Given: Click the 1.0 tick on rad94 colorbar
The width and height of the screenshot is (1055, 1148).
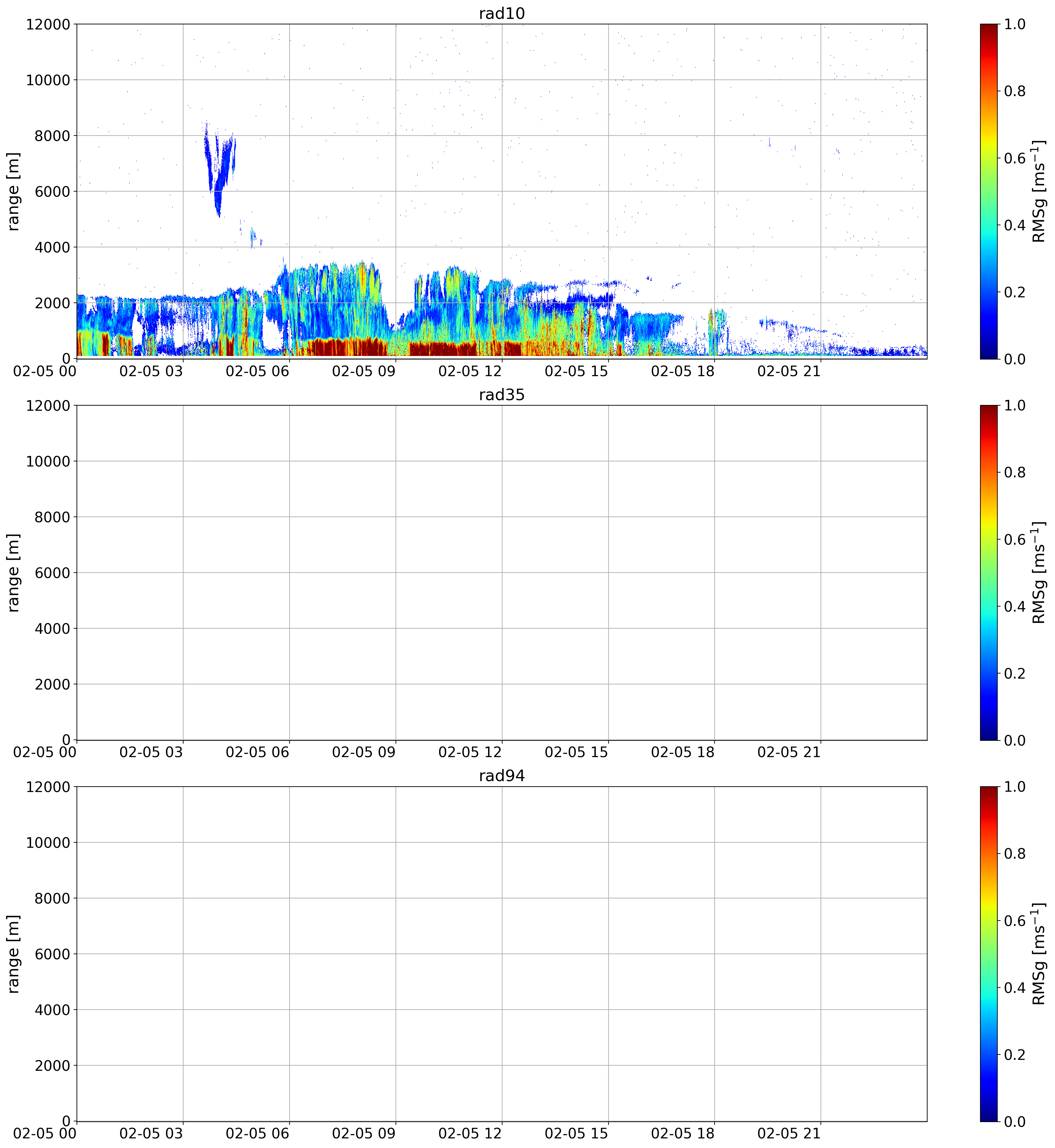Looking at the screenshot, I should point(1014,787).
